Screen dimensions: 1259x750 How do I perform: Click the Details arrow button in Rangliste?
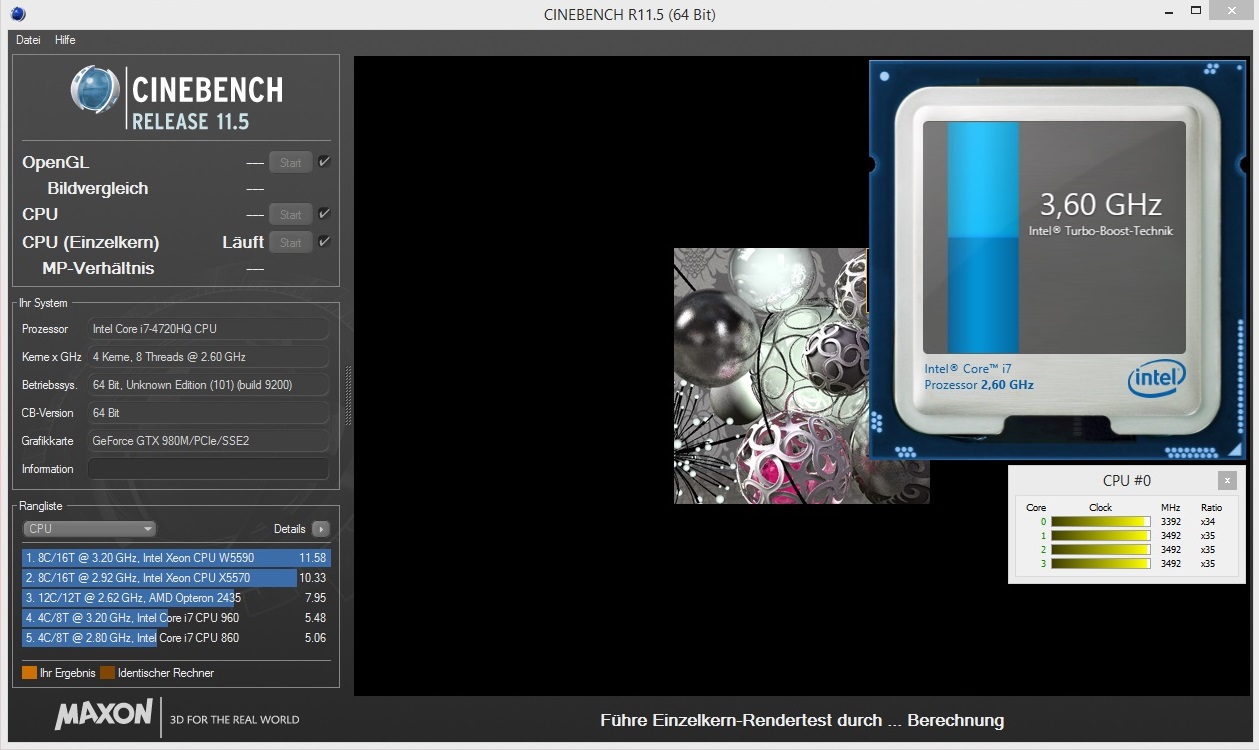pyautogui.click(x=320, y=529)
